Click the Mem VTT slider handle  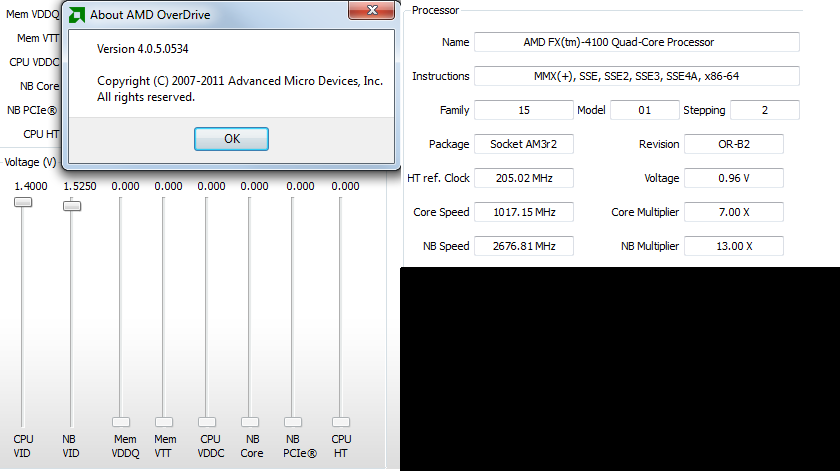164,422
